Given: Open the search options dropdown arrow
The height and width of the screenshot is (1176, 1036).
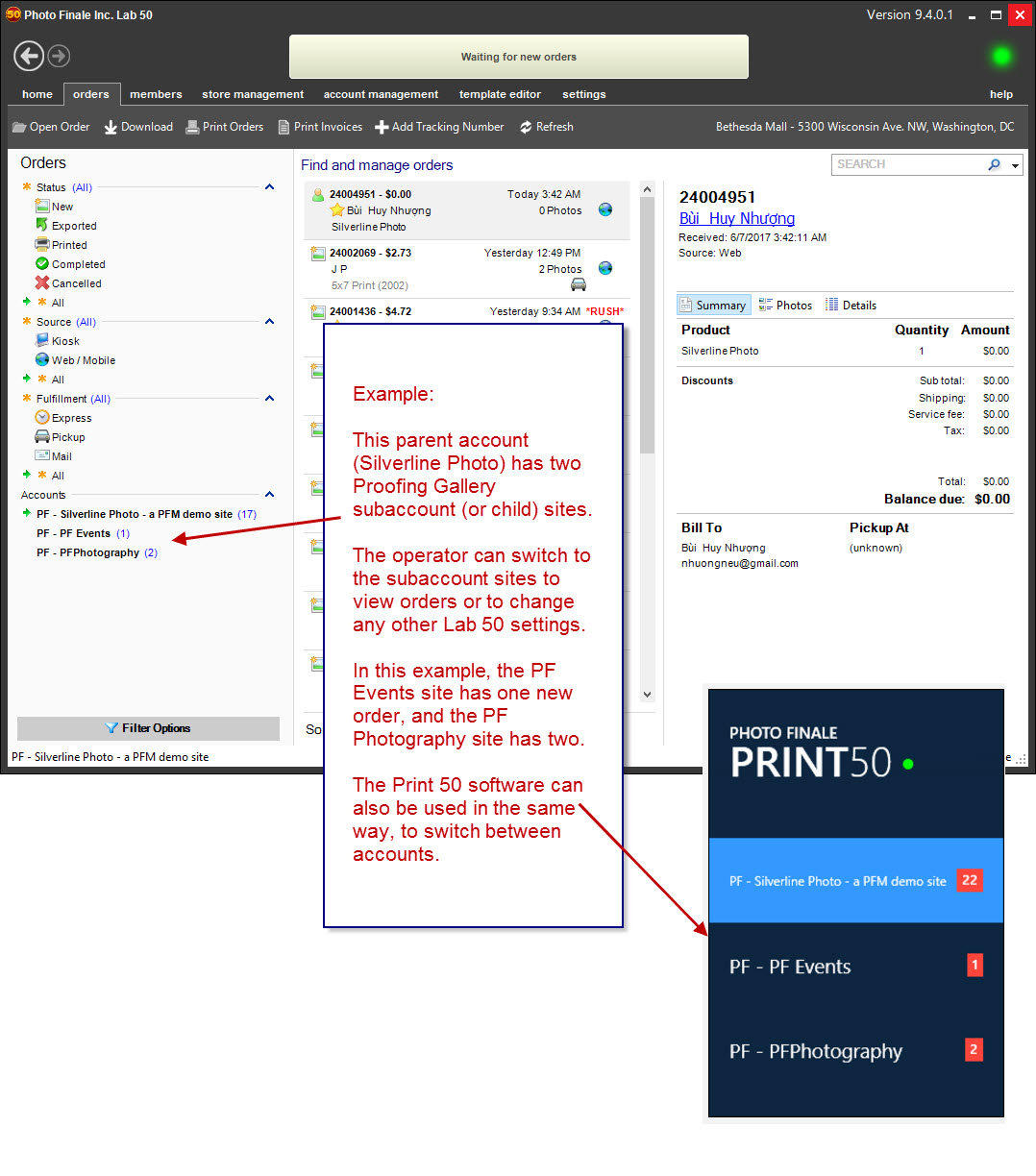Looking at the screenshot, I should (x=1015, y=165).
